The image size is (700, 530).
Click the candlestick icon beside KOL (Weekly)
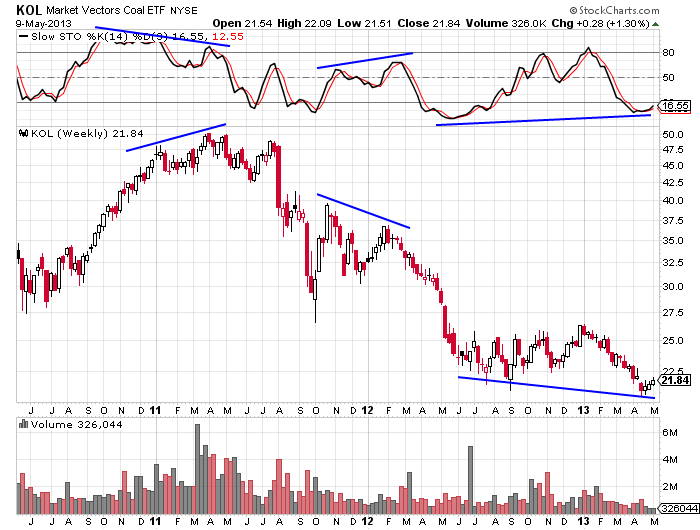coord(24,133)
